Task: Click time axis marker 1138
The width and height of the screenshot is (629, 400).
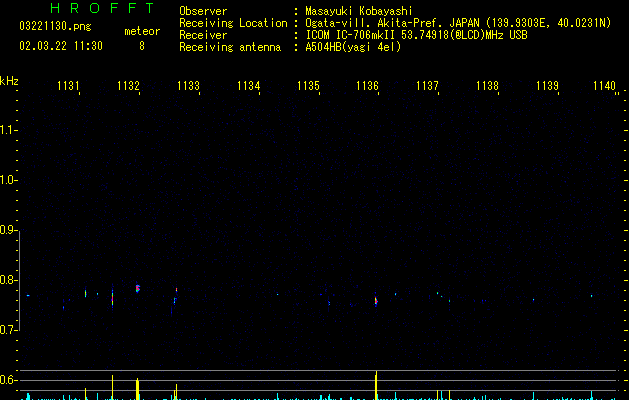Action: [487, 85]
